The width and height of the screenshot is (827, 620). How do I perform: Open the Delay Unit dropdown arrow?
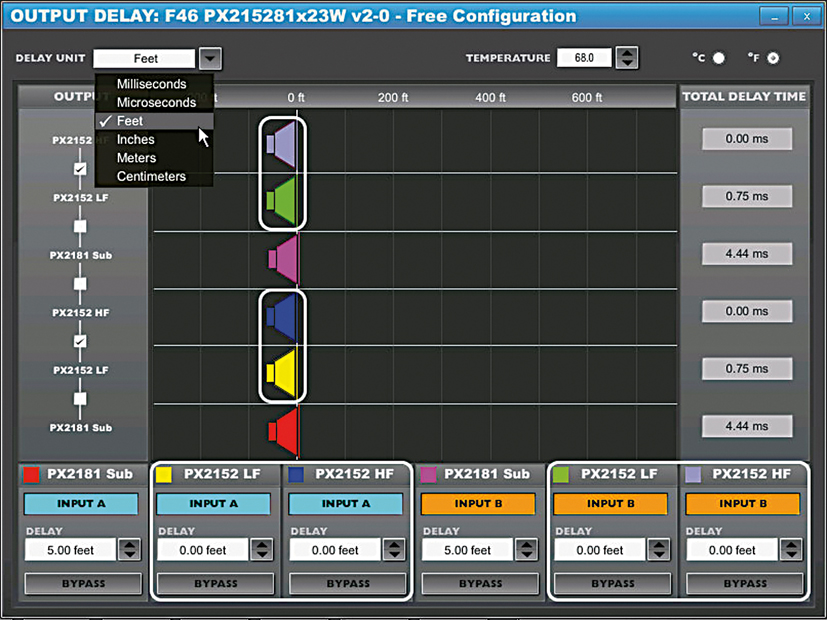[x=210, y=58]
